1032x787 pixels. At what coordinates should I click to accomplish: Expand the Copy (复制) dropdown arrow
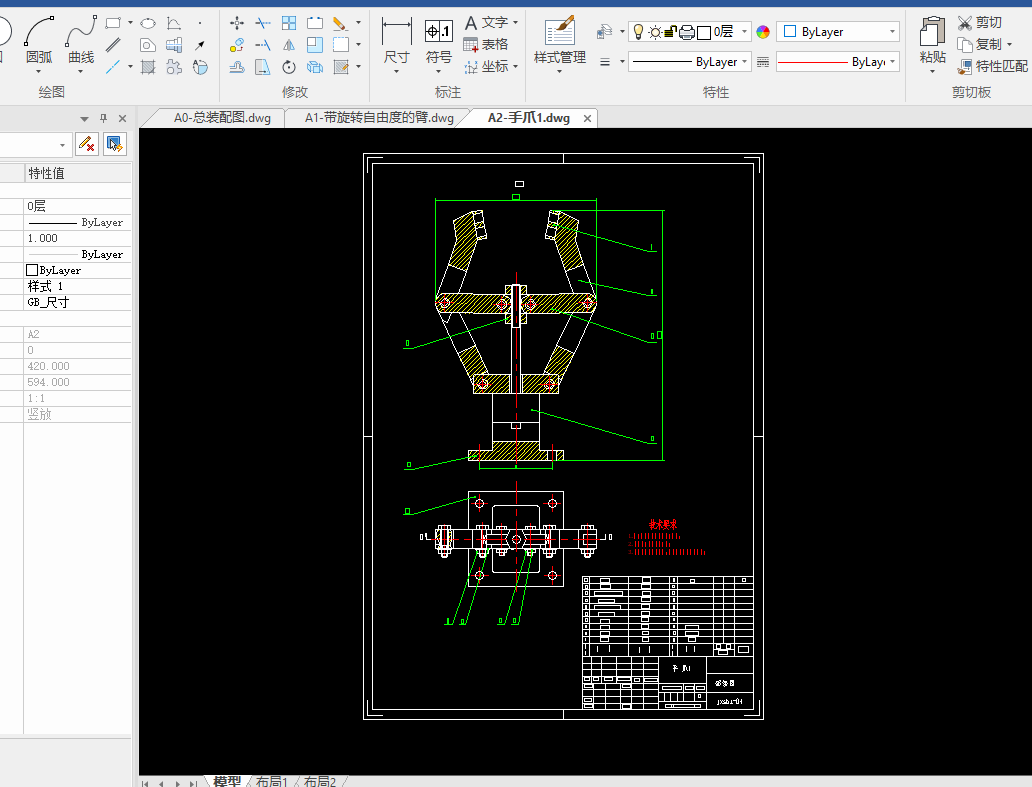(x=1009, y=45)
